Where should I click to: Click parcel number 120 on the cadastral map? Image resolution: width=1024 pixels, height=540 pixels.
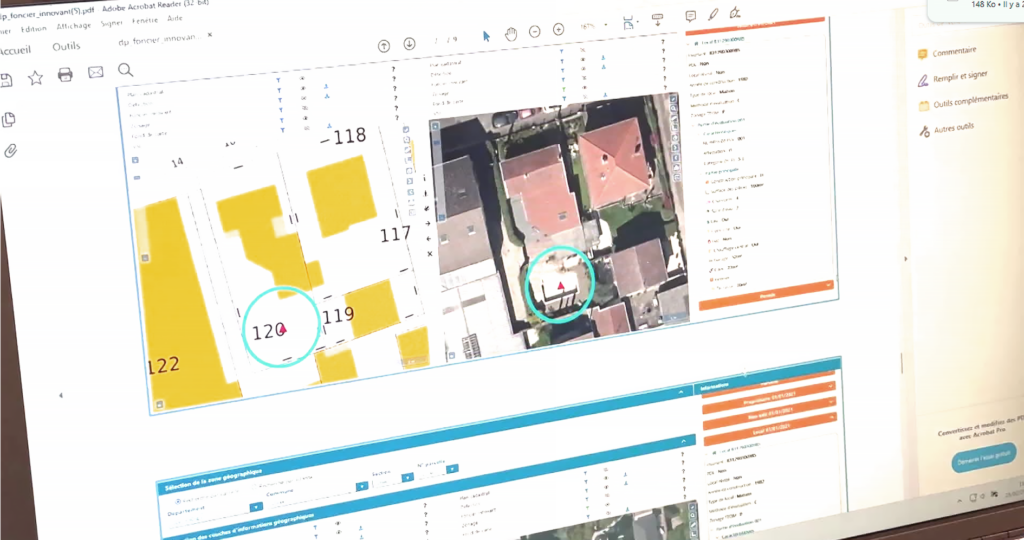268,332
